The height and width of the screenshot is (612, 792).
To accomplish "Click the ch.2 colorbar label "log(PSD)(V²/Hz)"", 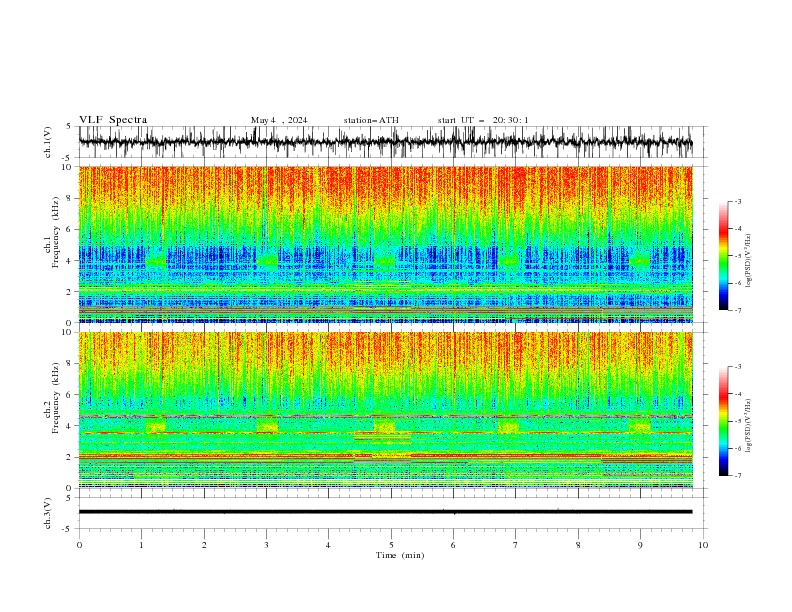I will click(x=749, y=425).
